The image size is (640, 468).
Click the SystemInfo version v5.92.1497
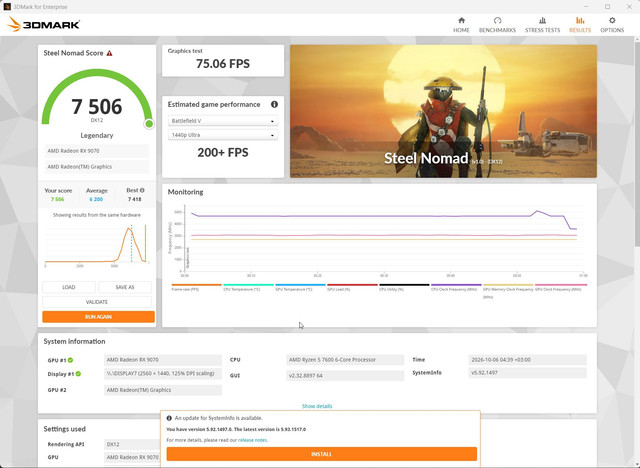(527, 373)
